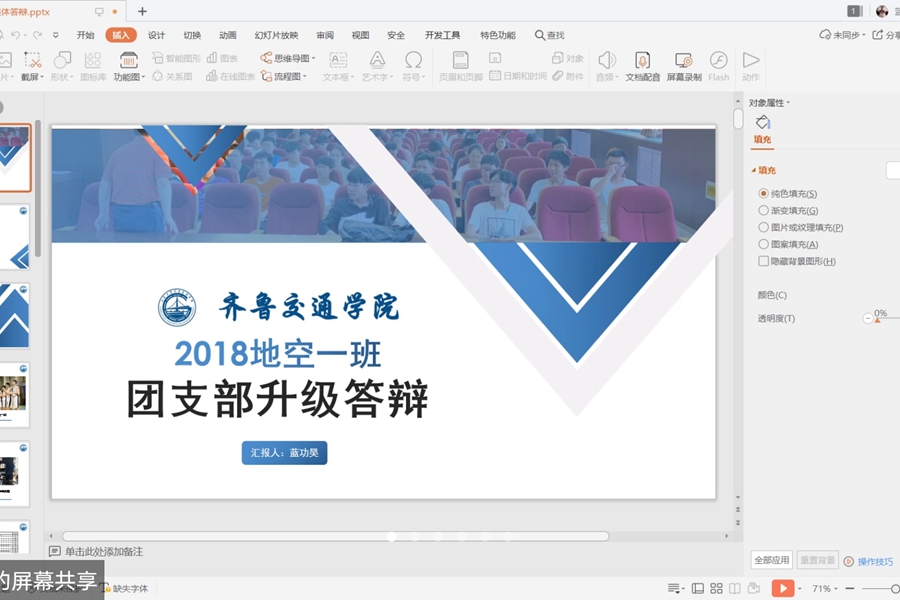Click the 文本框 text box icon
Screen dimensions: 900x600
coord(338,60)
